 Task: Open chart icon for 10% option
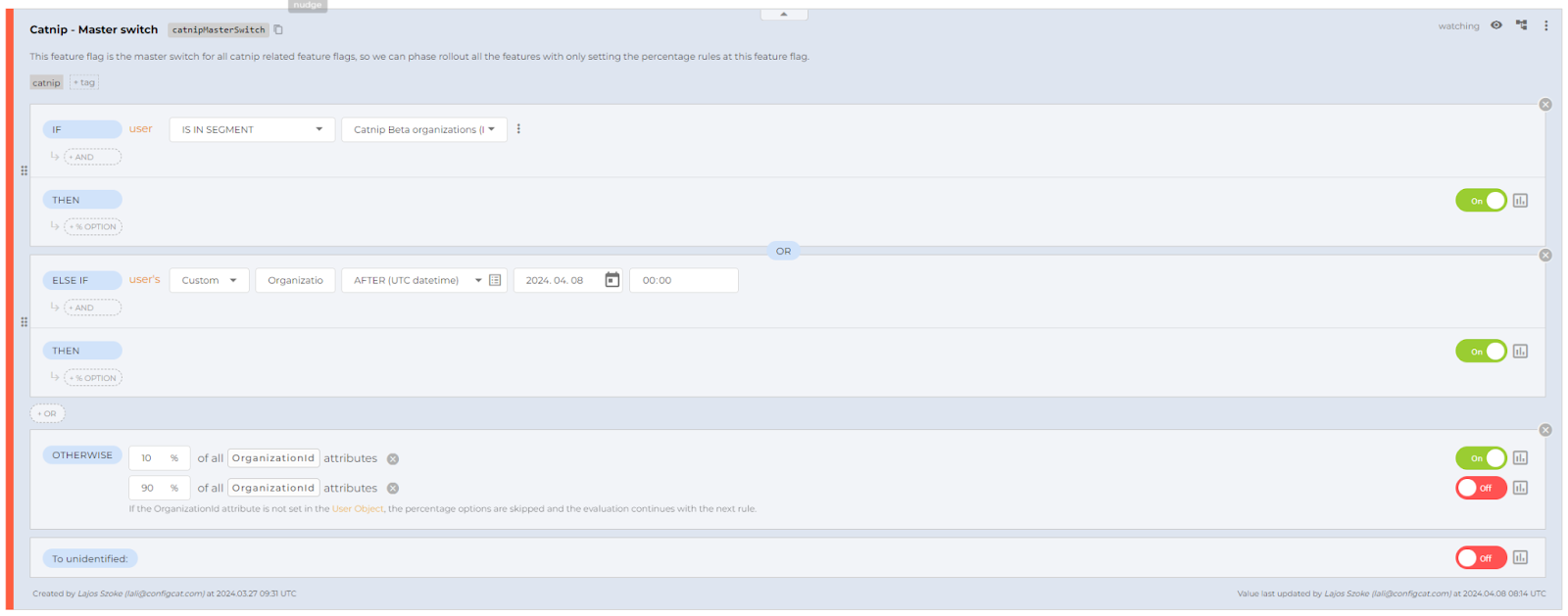click(x=1520, y=458)
